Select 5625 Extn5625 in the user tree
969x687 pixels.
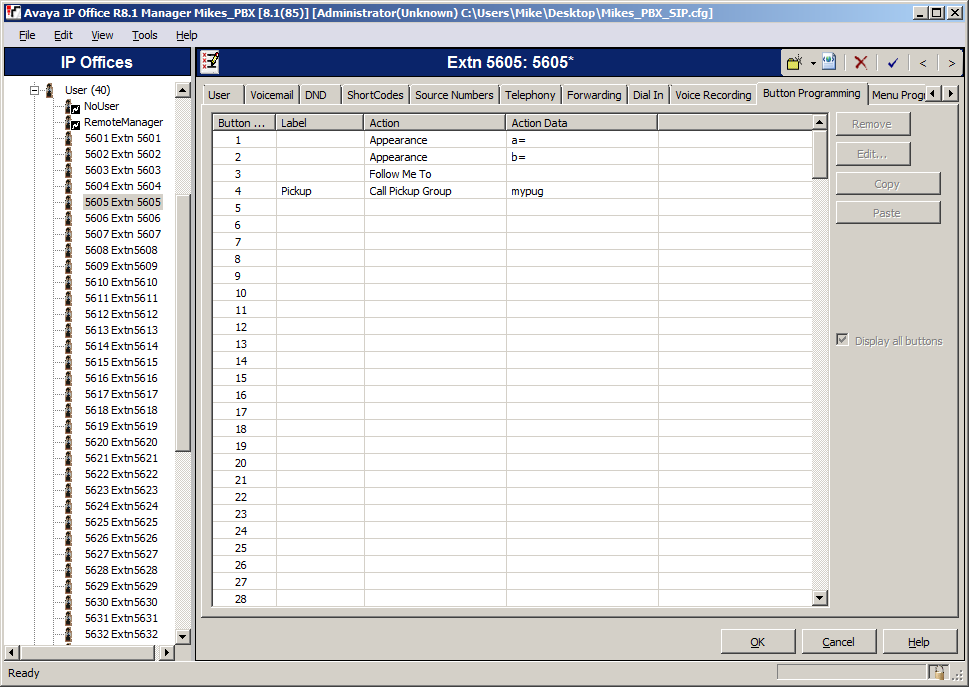coord(121,523)
